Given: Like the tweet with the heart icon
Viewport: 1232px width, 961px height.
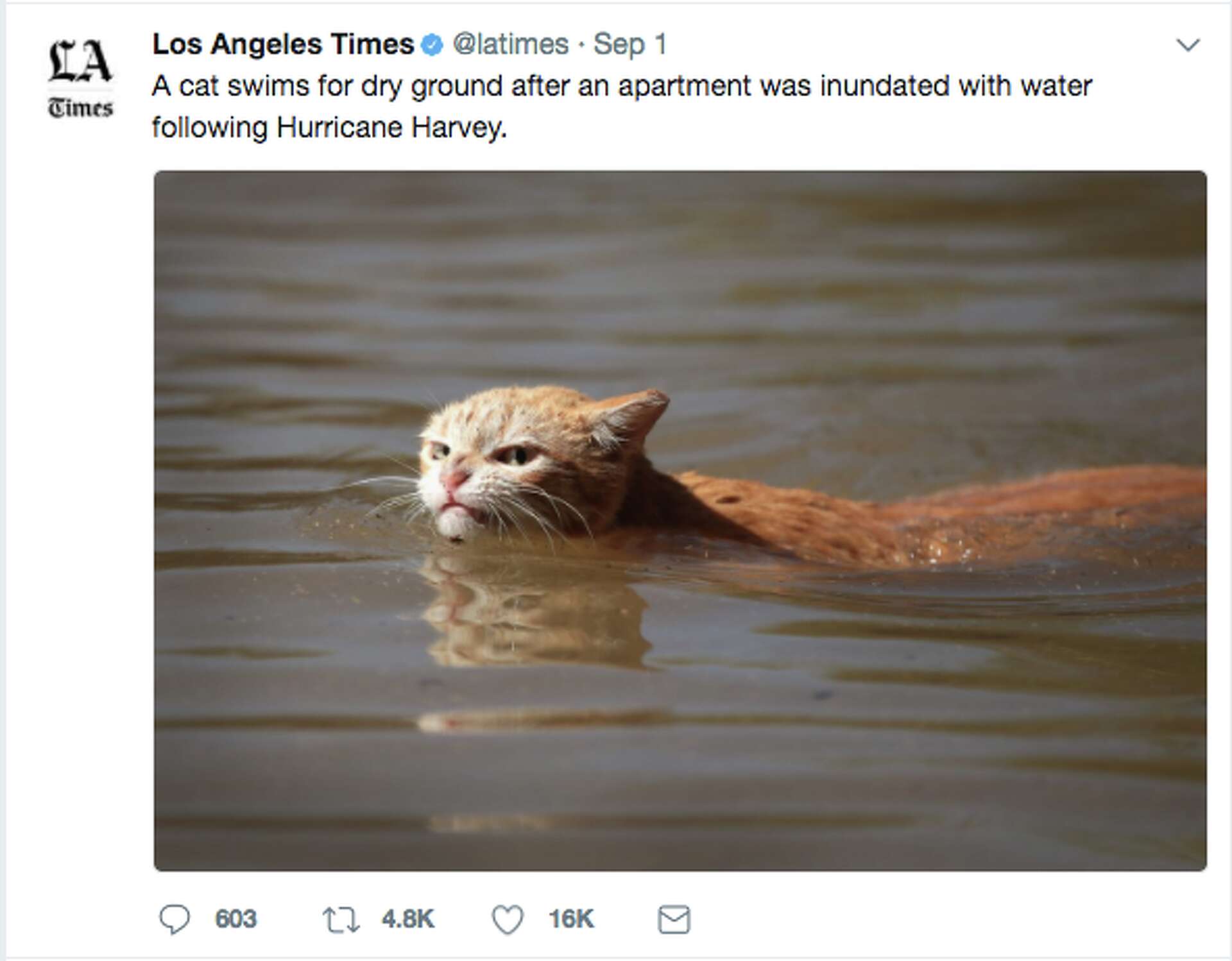Looking at the screenshot, I should (x=508, y=919).
